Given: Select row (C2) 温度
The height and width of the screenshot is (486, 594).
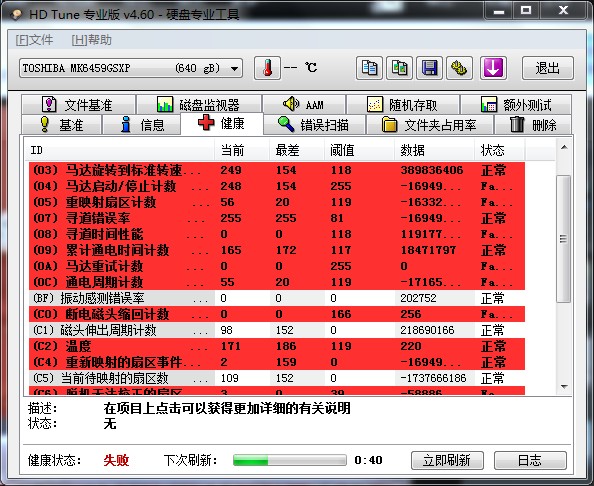Looking at the screenshot, I should point(277,346).
